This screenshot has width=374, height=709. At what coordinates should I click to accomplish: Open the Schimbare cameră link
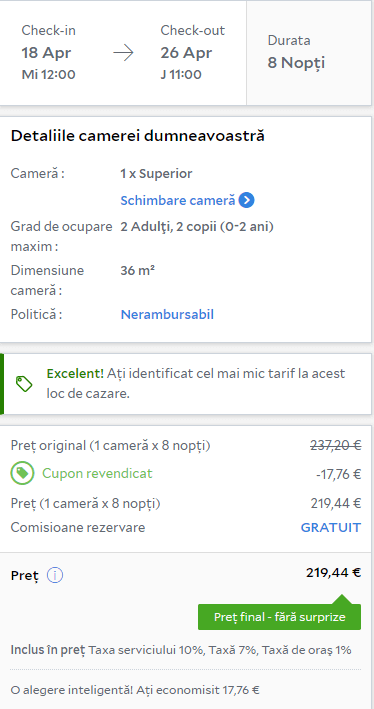(178, 200)
